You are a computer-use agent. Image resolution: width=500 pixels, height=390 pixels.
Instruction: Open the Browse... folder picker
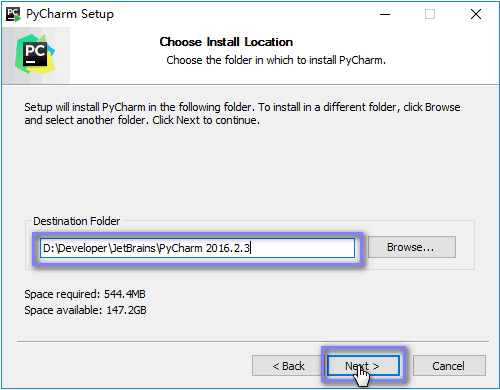click(x=412, y=247)
